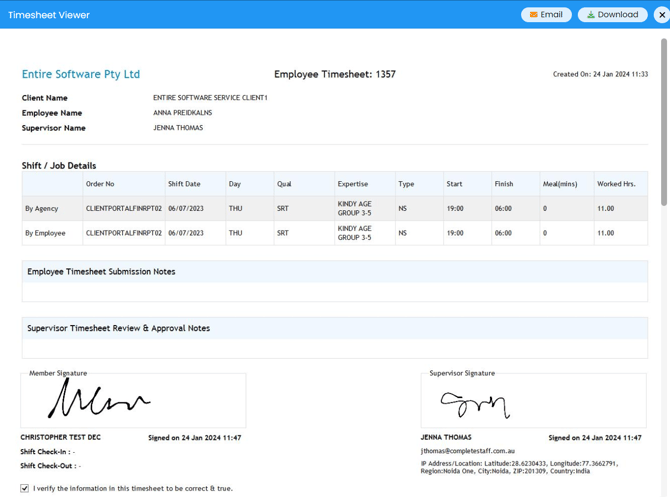
Task: Click the 'Created On: 24 Jan 2024 11:33' text
Action: click(600, 74)
